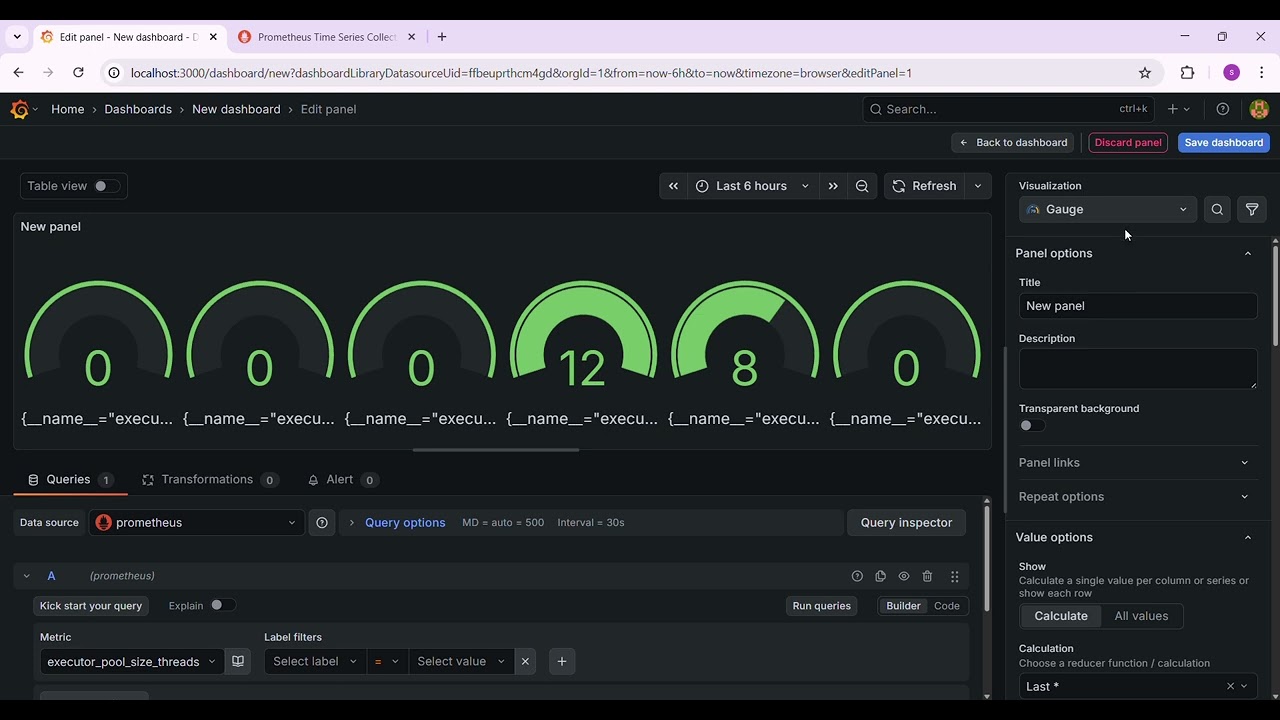Click Save dashboard button
This screenshot has width=1280, height=720.
coord(1224,142)
